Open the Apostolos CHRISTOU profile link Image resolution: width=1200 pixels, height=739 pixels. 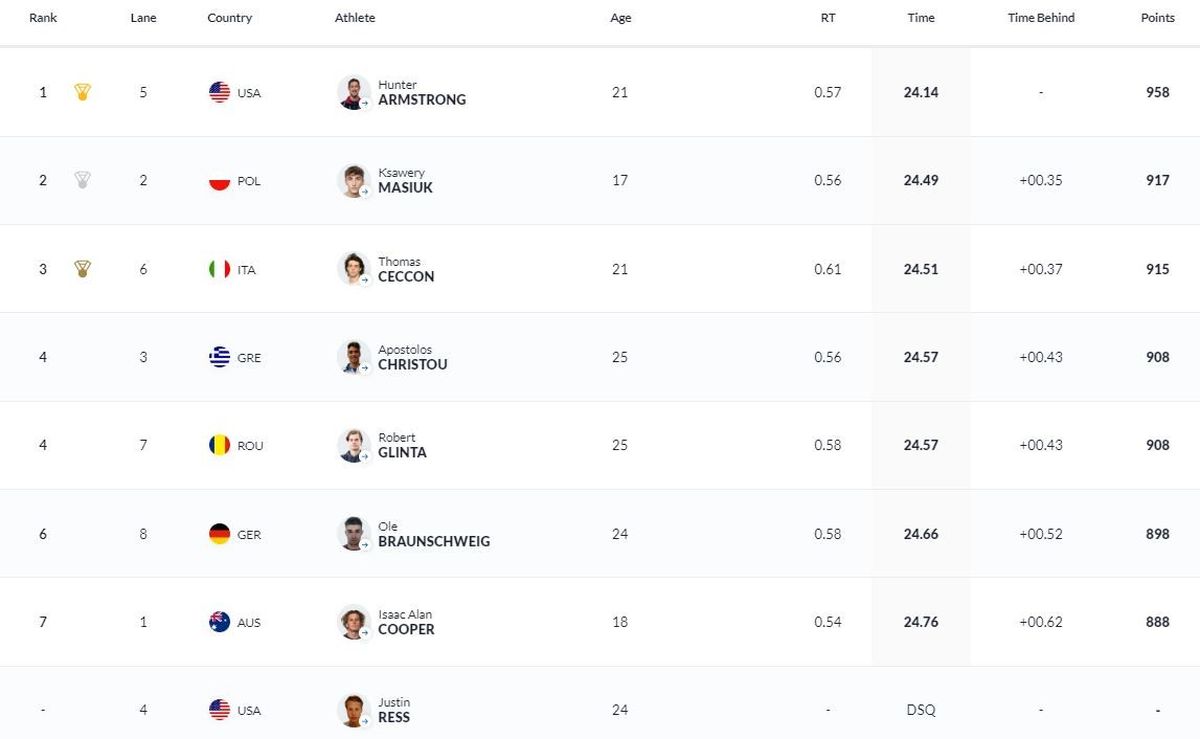(412, 357)
